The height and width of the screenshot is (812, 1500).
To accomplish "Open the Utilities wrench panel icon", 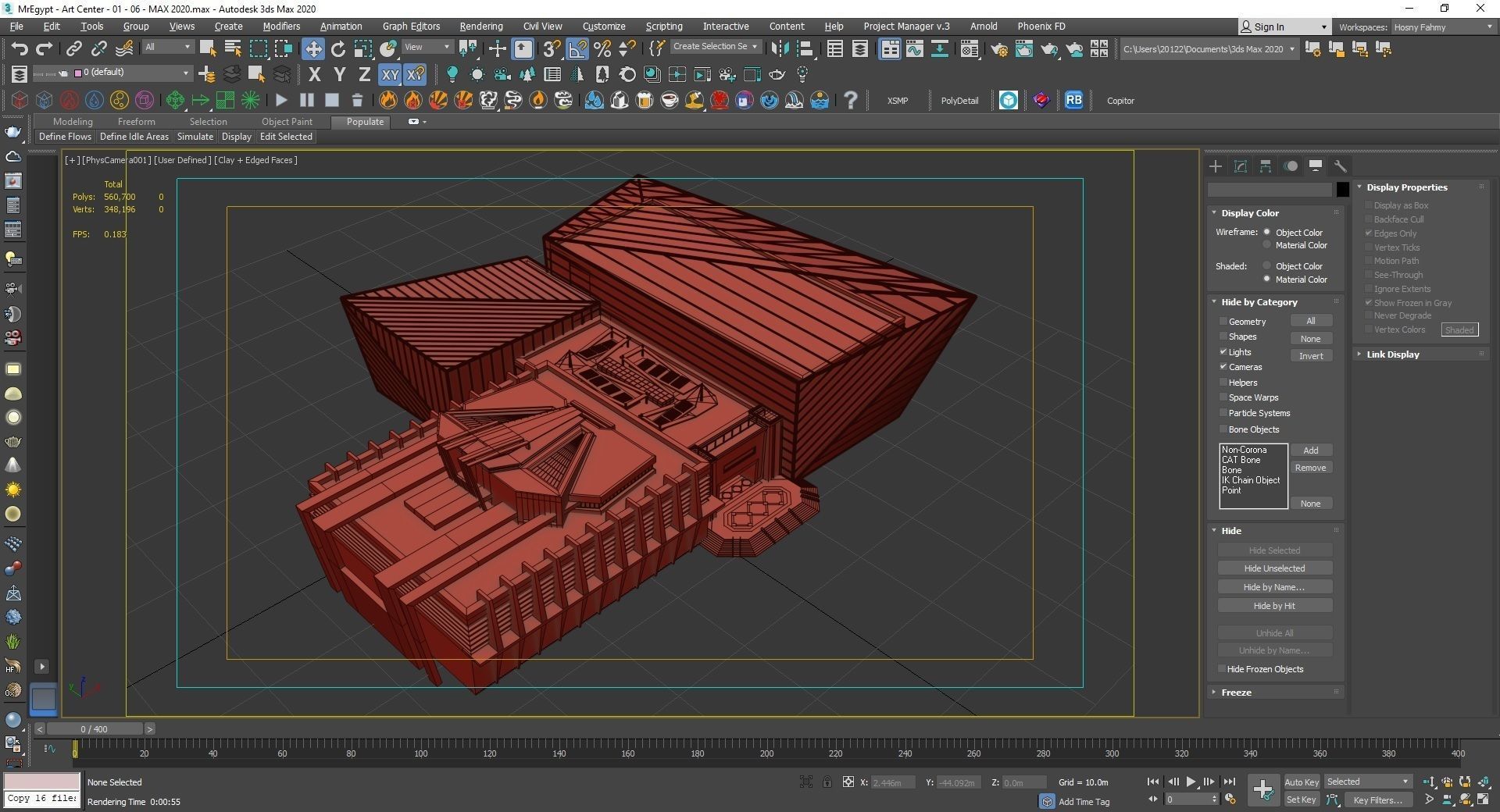I will (x=1341, y=166).
